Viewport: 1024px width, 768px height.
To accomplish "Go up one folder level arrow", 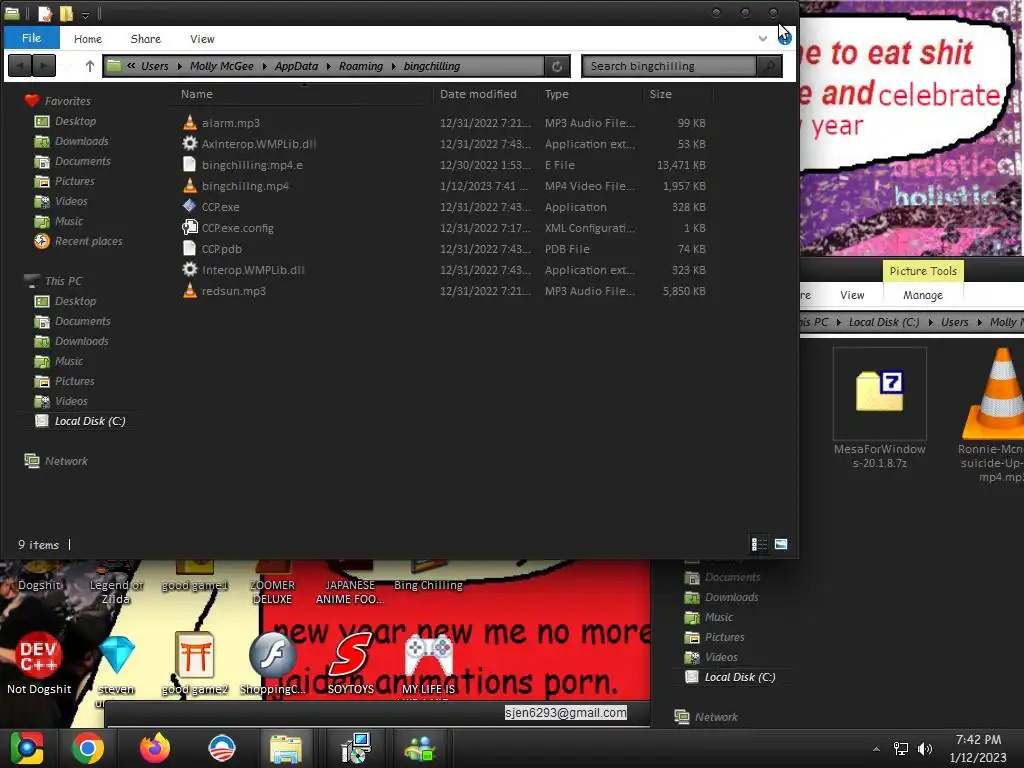I will pos(89,66).
